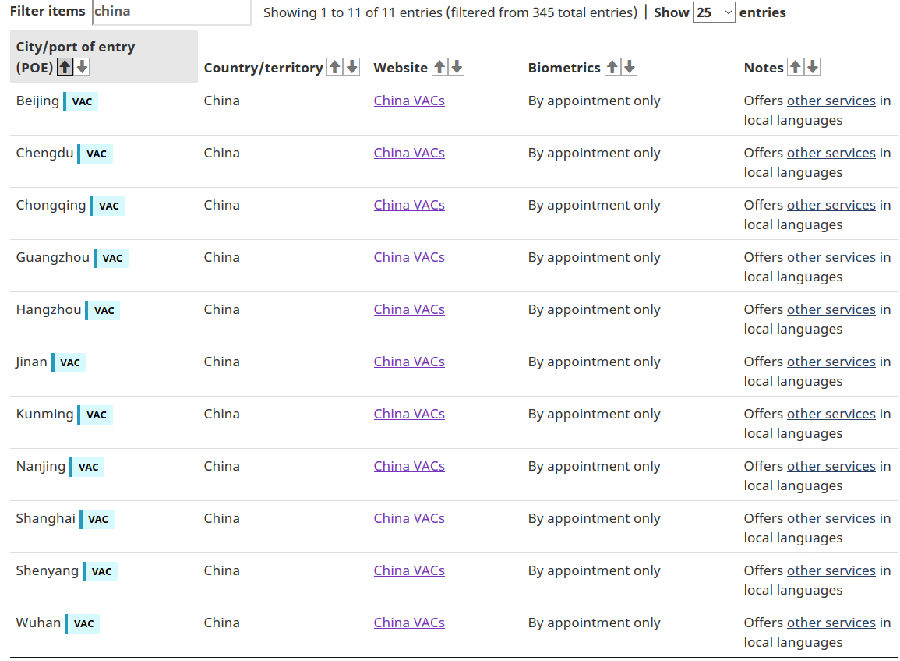Viewport: 900px width, 661px height.
Task: Open China VACs link for Beijing
Action: tap(409, 100)
